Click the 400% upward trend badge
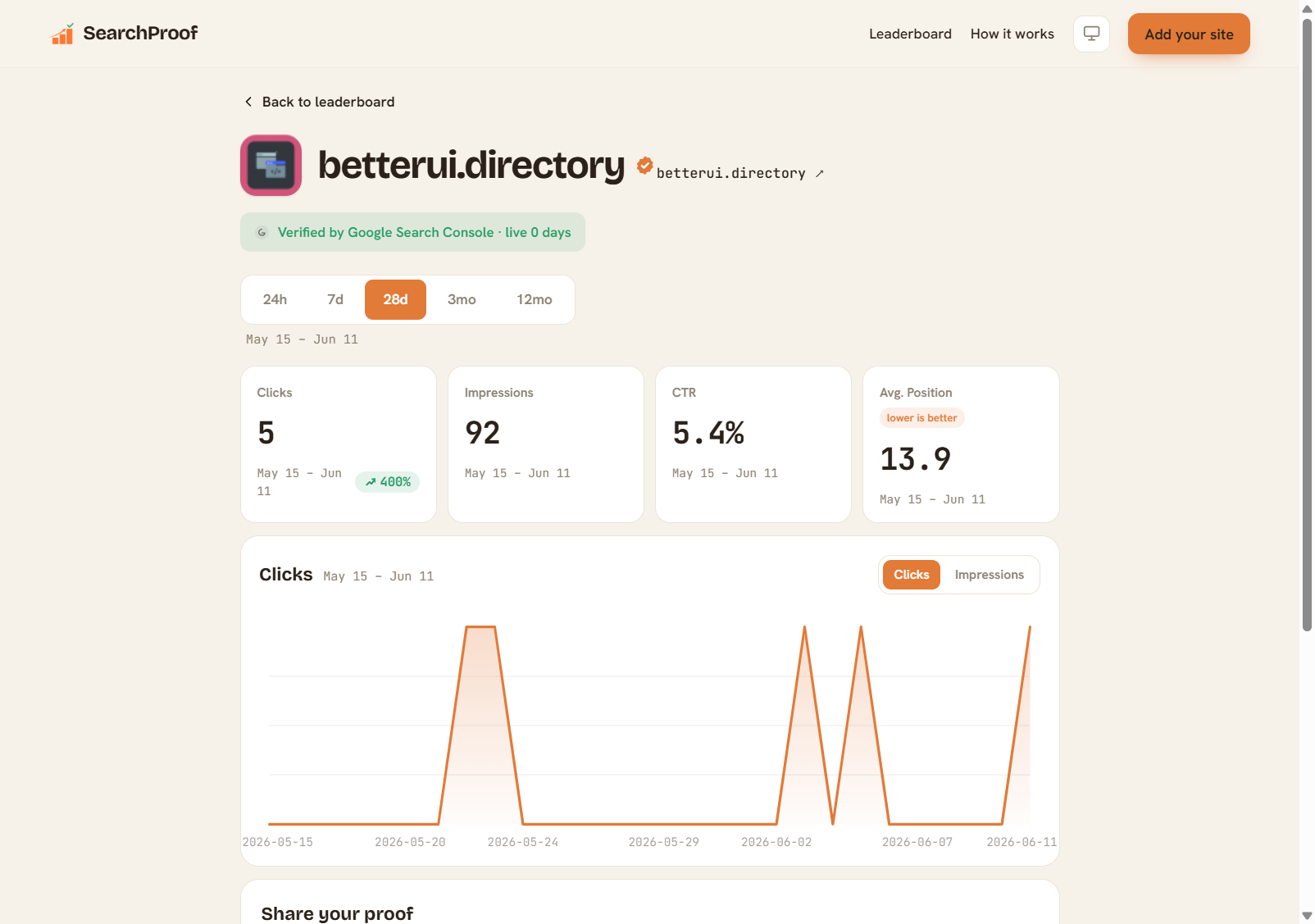 (x=387, y=482)
